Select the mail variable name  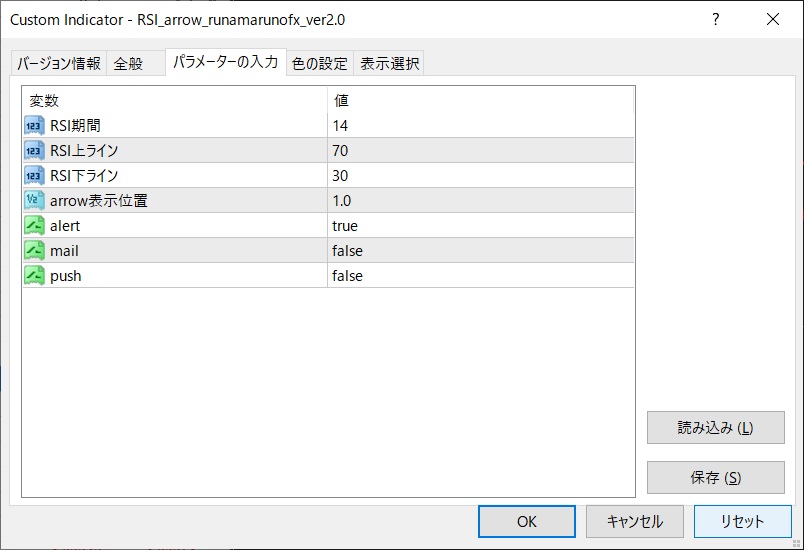64,251
